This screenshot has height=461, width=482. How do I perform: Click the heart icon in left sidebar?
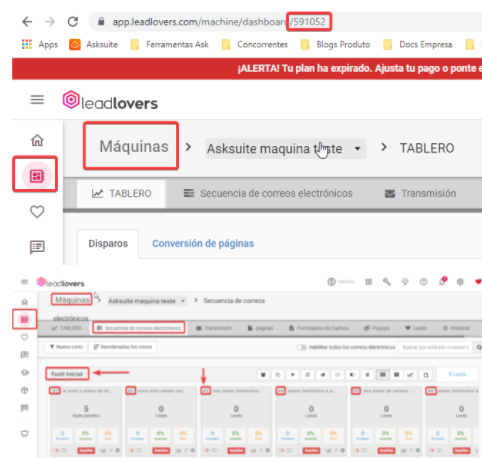tap(37, 212)
